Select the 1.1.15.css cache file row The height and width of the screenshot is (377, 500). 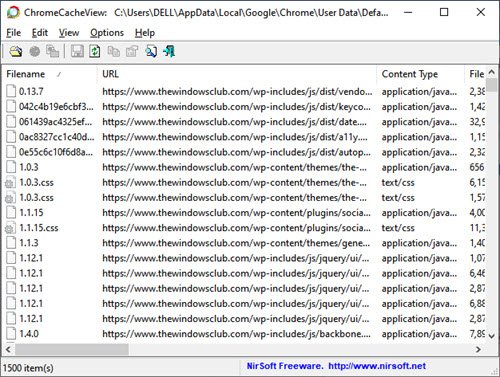pyautogui.click(x=244, y=228)
